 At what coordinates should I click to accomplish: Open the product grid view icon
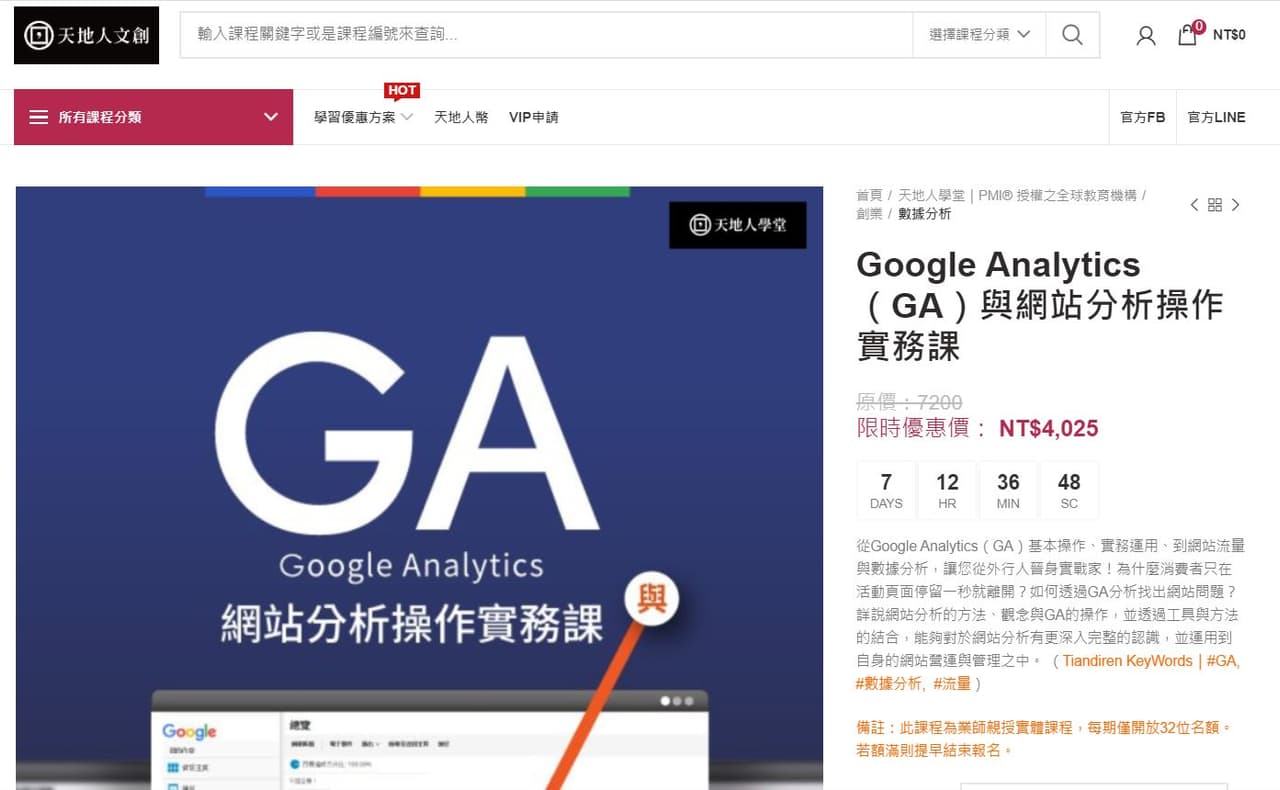(x=1215, y=205)
